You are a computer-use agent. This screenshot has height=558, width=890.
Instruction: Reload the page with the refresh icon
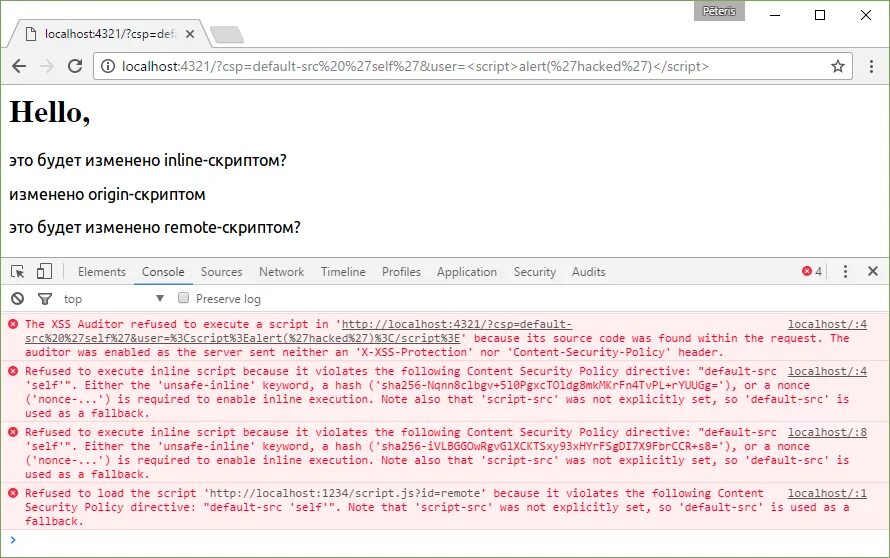(x=75, y=66)
